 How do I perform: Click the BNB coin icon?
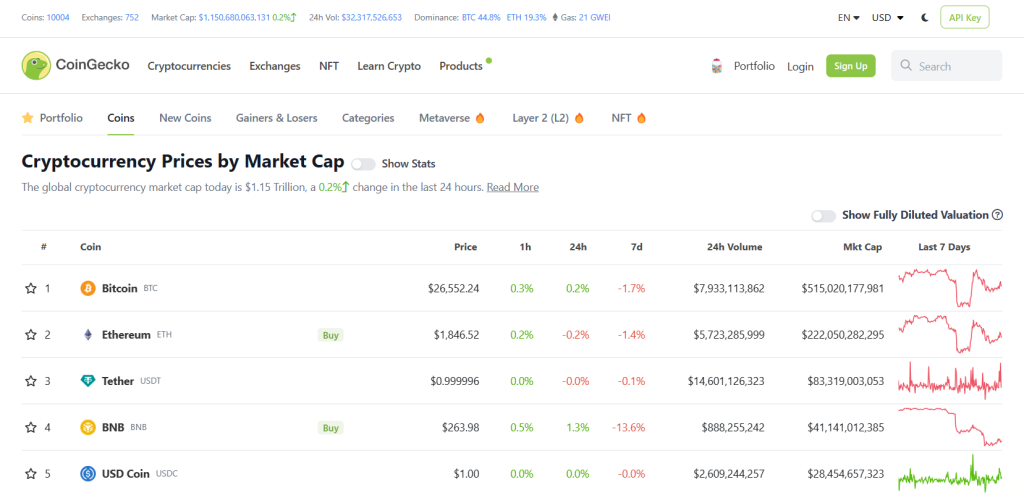click(88, 428)
